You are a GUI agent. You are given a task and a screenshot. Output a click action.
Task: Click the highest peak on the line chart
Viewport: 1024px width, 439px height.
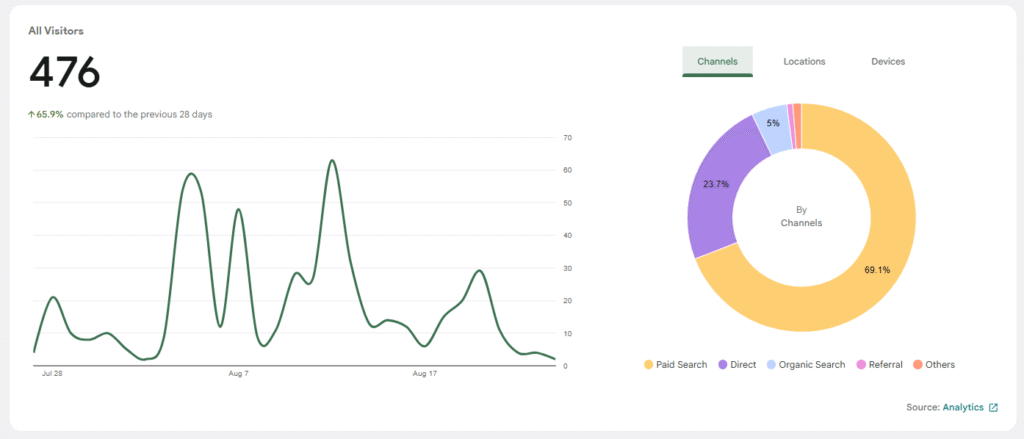tap(331, 160)
